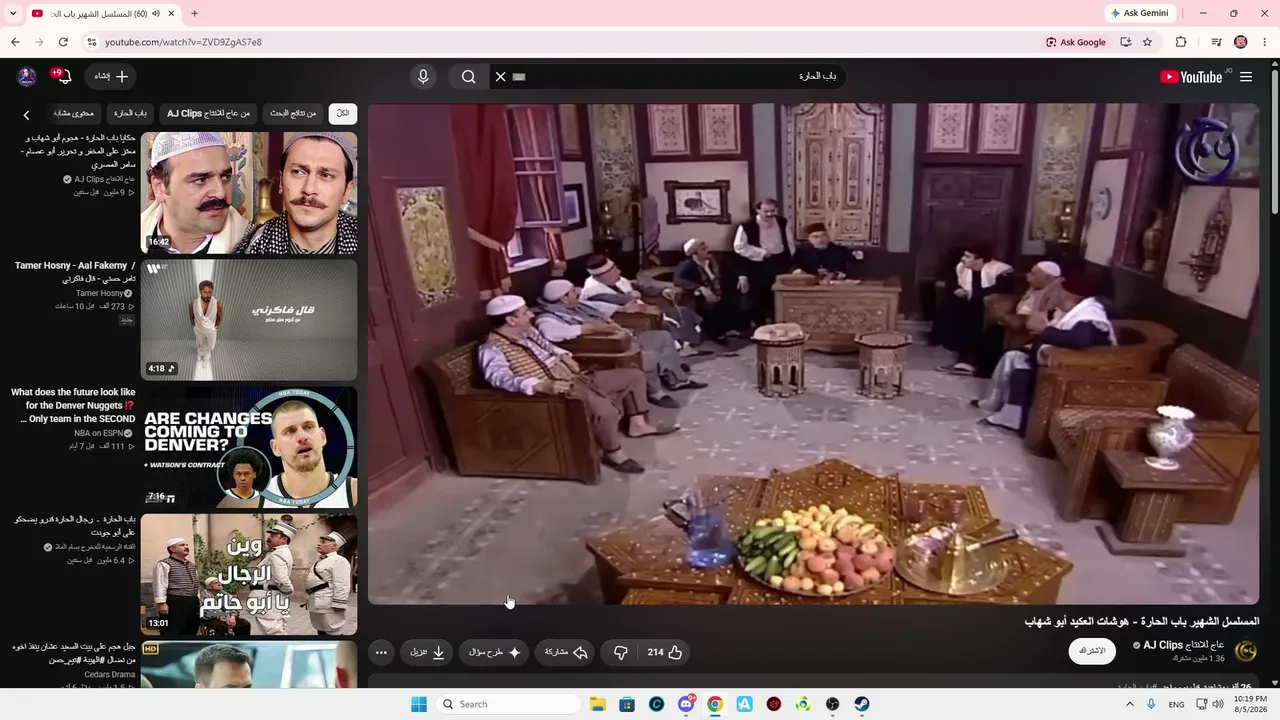1280x720 pixels.
Task: Open the YouTube Create (إنشاء) menu
Action: point(111,77)
